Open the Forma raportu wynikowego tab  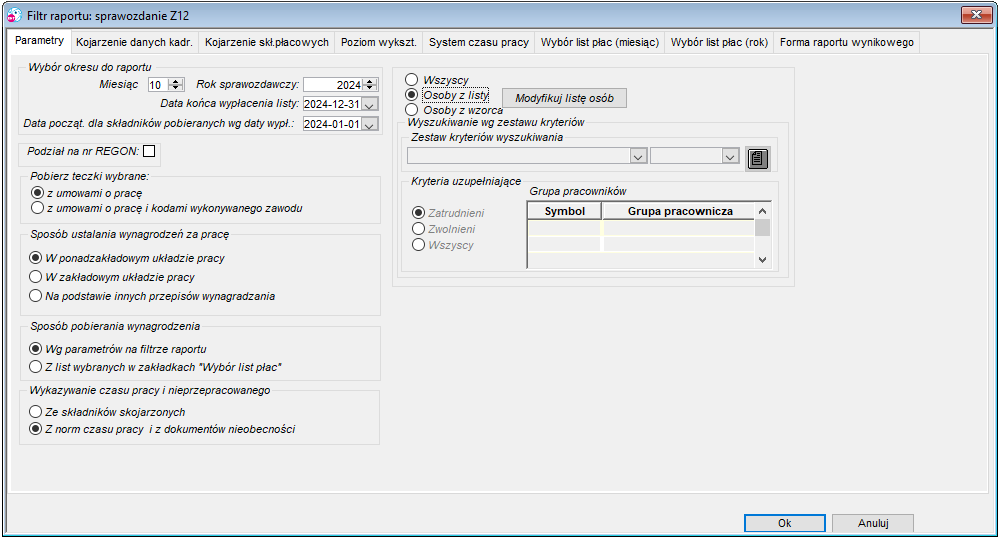click(847, 42)
